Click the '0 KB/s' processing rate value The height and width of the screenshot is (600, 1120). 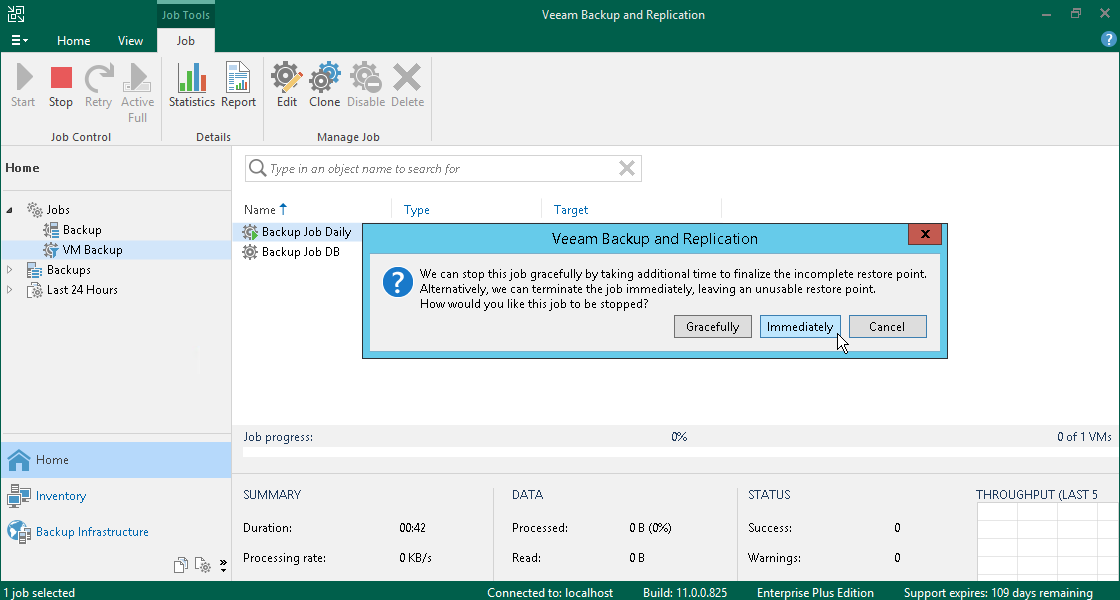416,558
